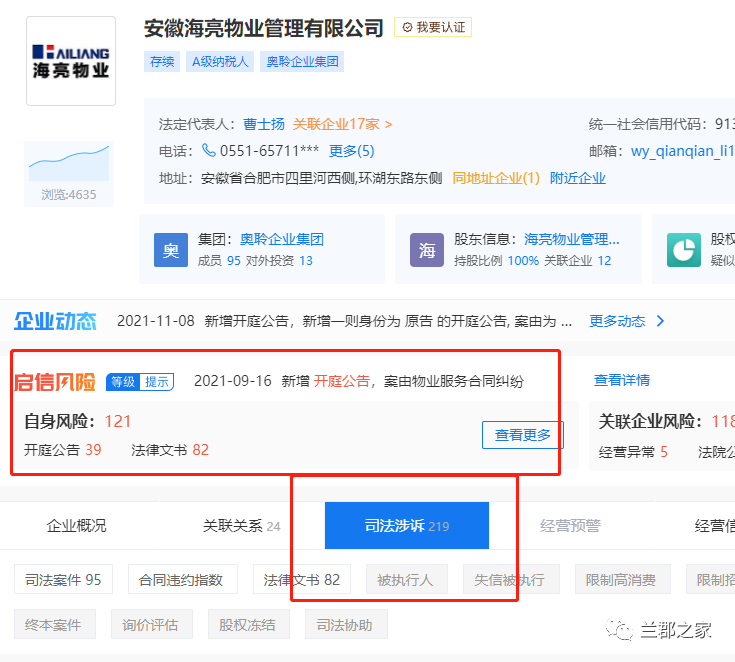Open shareholder 海亮物业管理... link
The height and width of the screenshot is (662, 735).
click(x=571, y=239)
